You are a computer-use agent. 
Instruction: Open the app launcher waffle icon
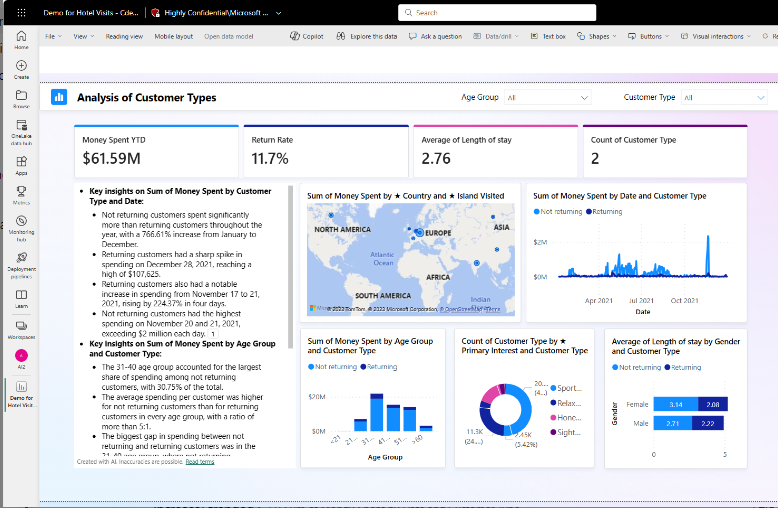tap(21, 13)
